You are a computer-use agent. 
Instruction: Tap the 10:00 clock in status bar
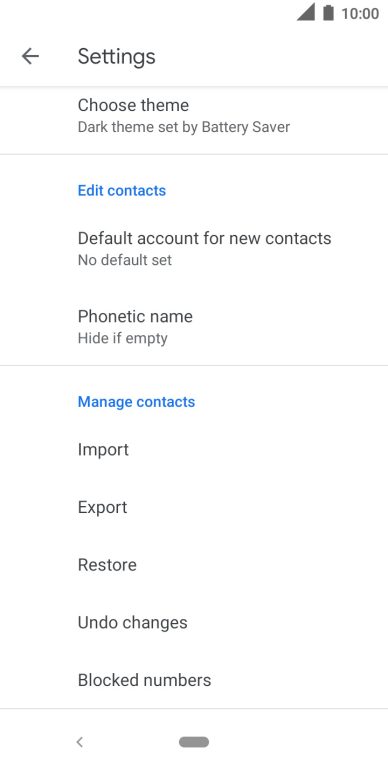click(360, 13)
